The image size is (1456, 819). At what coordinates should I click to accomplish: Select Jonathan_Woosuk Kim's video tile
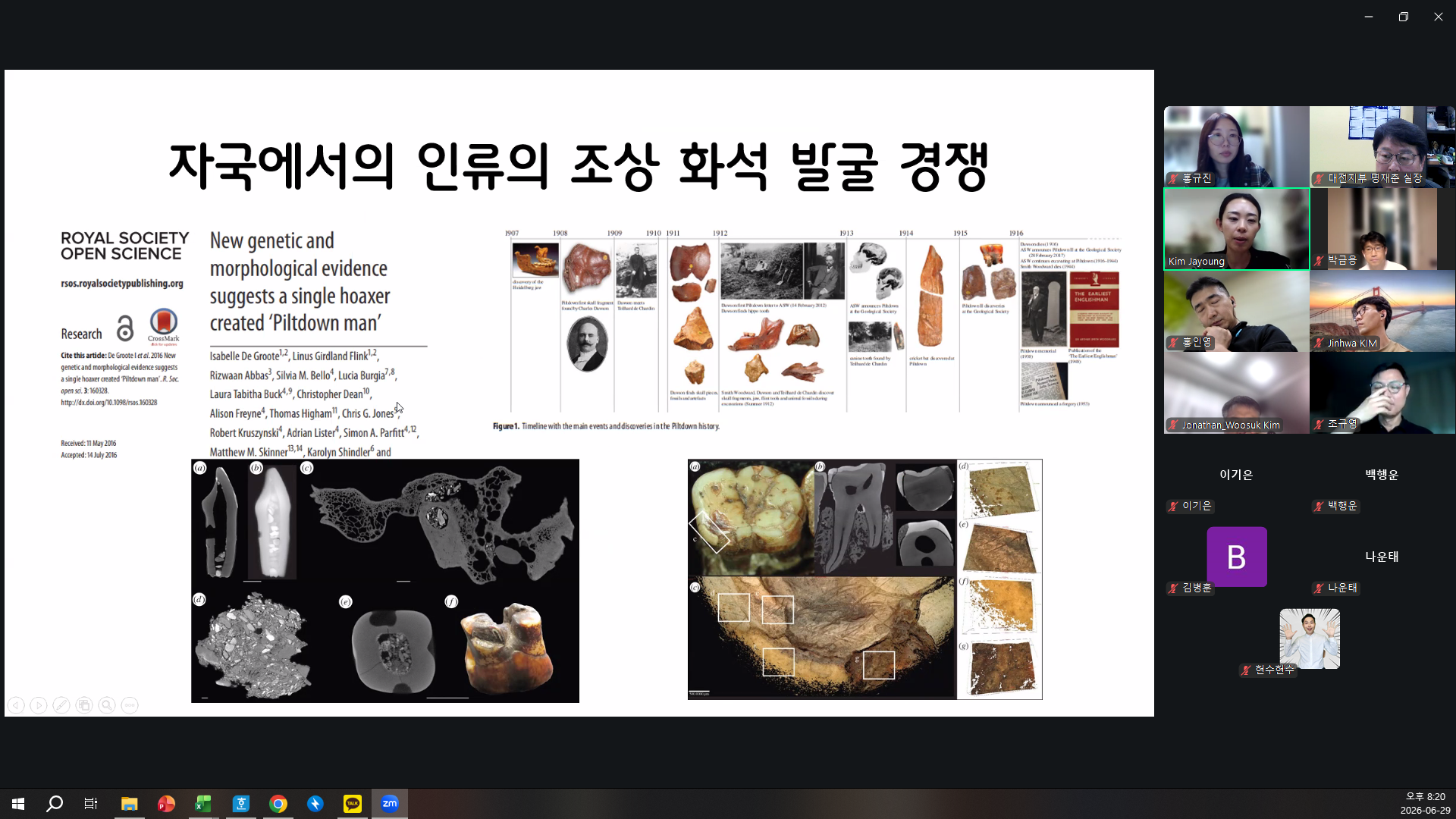(x=1237, y=393)
